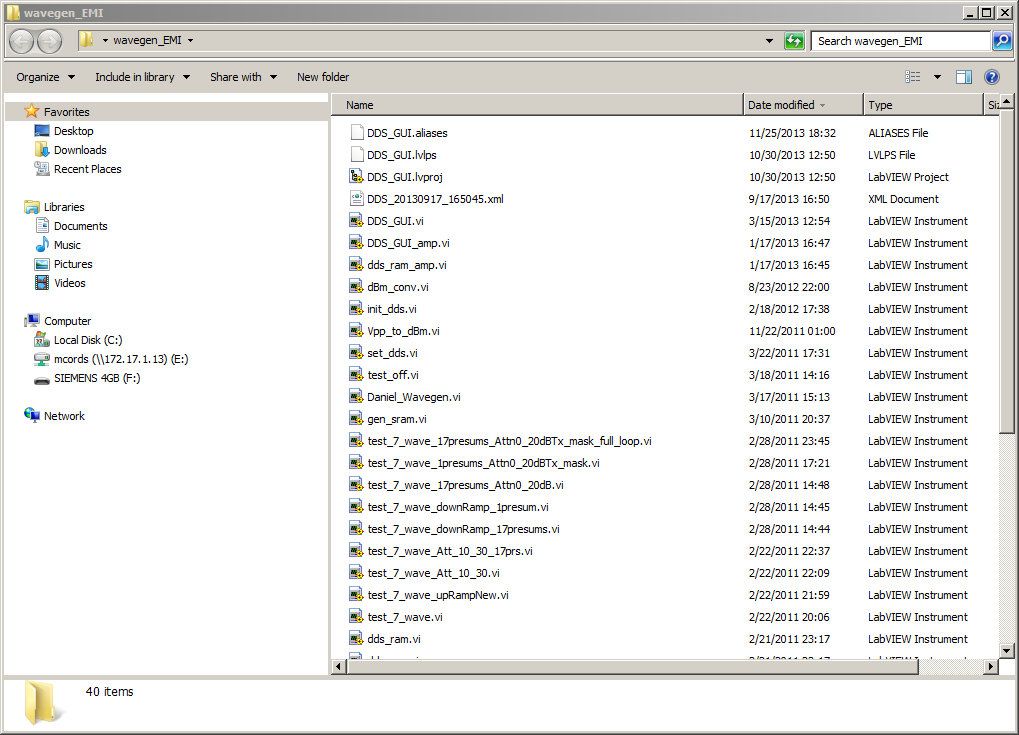Click the refresh button beside address bar
The height and width of the screenshot is (735, 1019).
tap(794, 41)
